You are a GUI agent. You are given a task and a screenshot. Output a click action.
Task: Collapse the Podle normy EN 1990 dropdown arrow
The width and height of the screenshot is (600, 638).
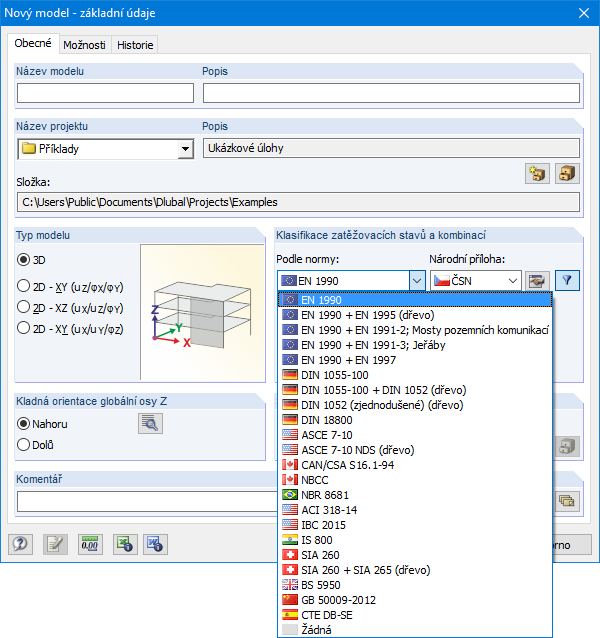point(417,281)
